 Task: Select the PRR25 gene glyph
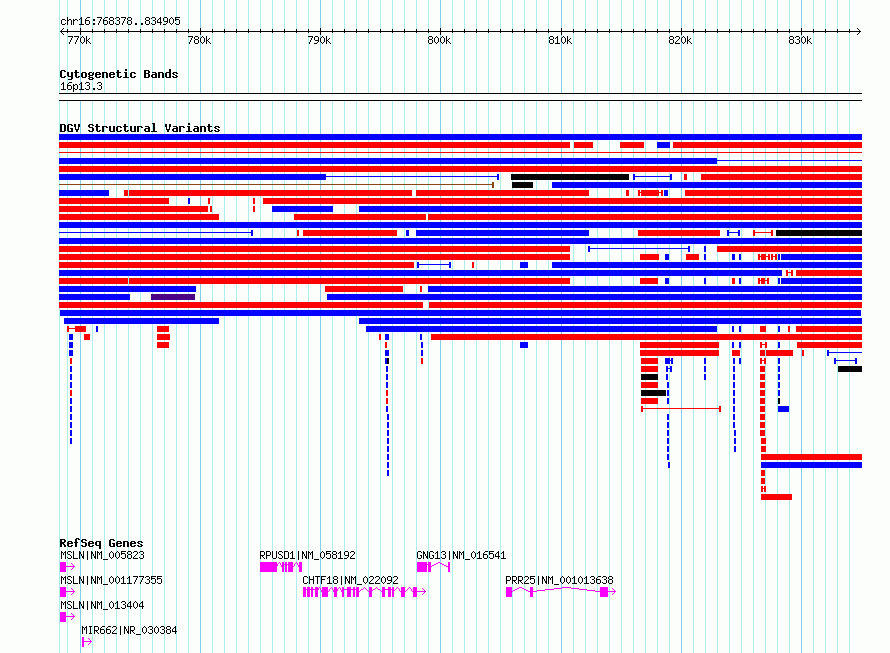tap(560, 592)
